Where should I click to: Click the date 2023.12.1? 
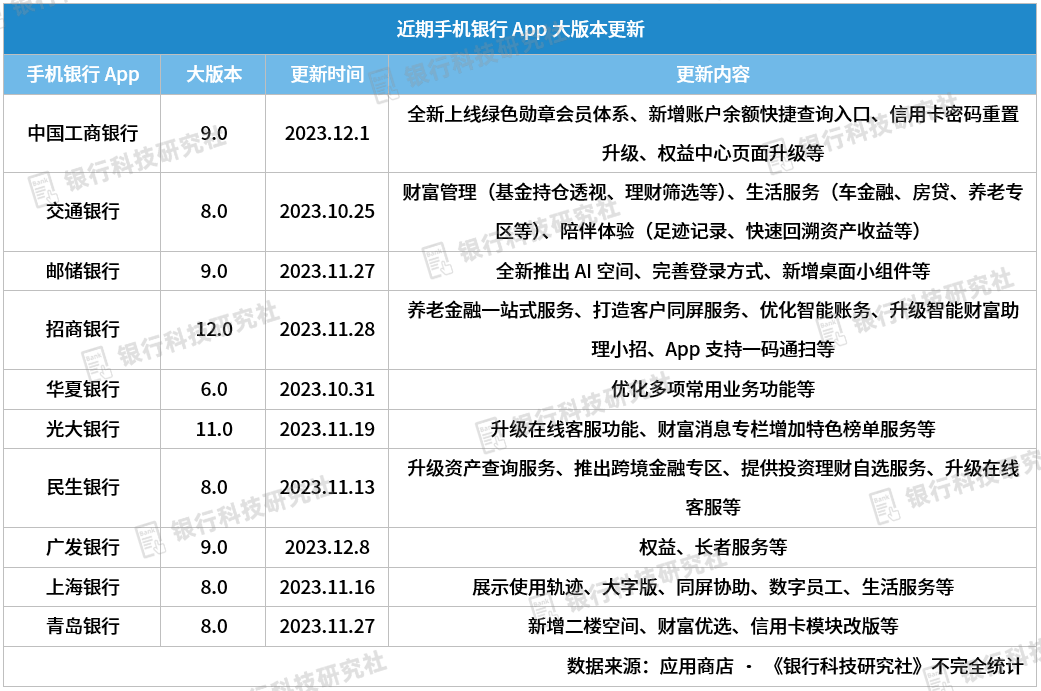[x=327, y=133]
